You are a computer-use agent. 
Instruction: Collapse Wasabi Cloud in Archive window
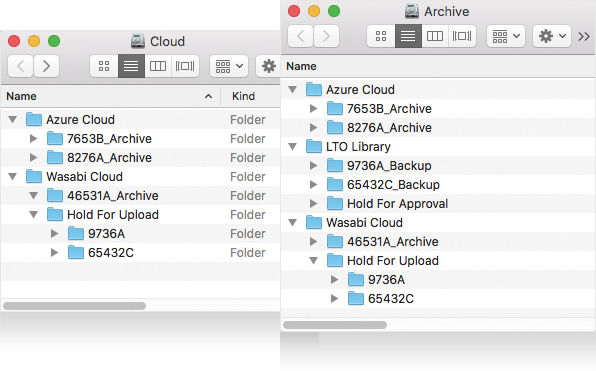point(292,223)
